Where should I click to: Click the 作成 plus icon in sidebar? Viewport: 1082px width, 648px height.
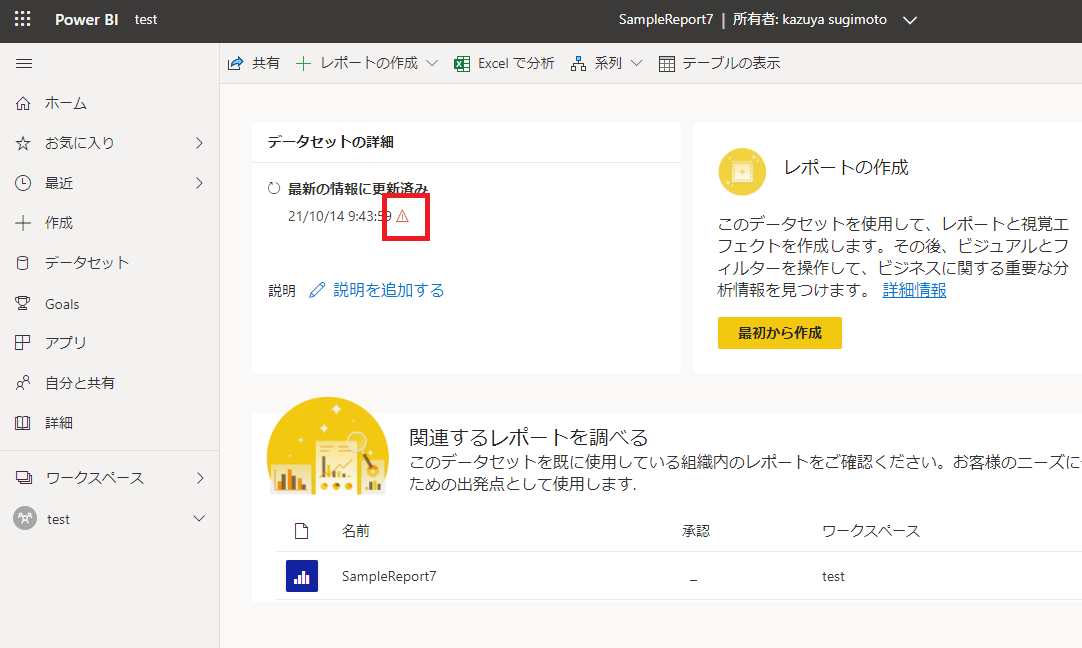tap(23, 223)
